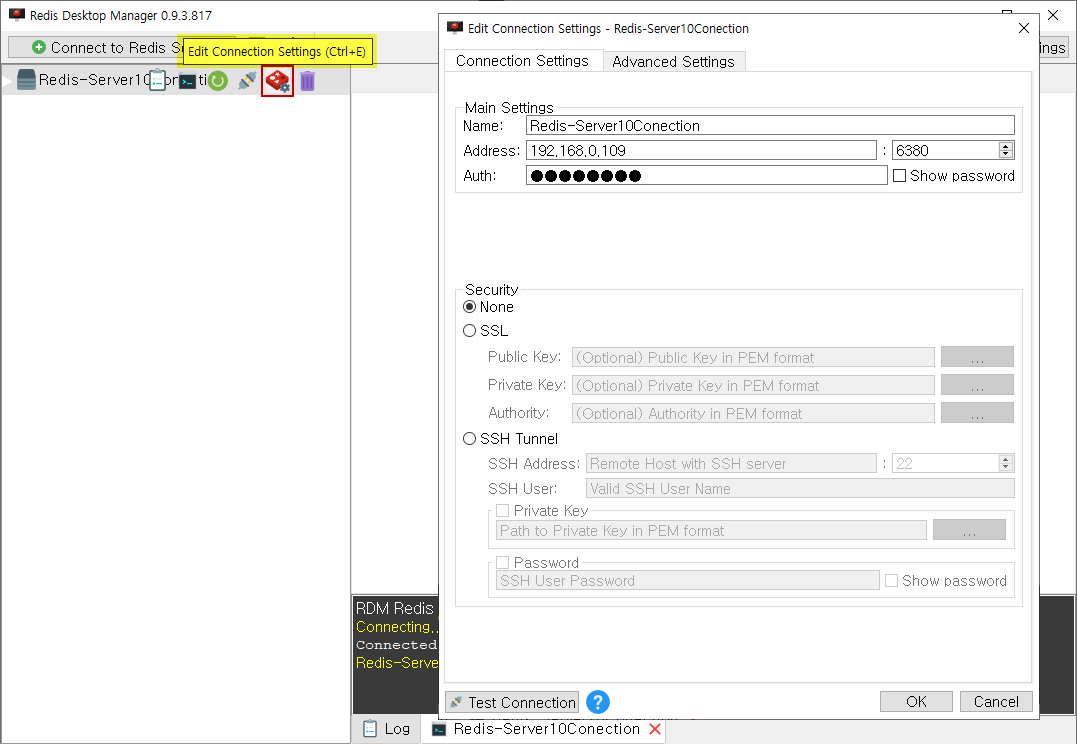This screenshot has height=744, width=1077.
Task: Click the SSH port field showing 22
Action: tap(945, 464)
